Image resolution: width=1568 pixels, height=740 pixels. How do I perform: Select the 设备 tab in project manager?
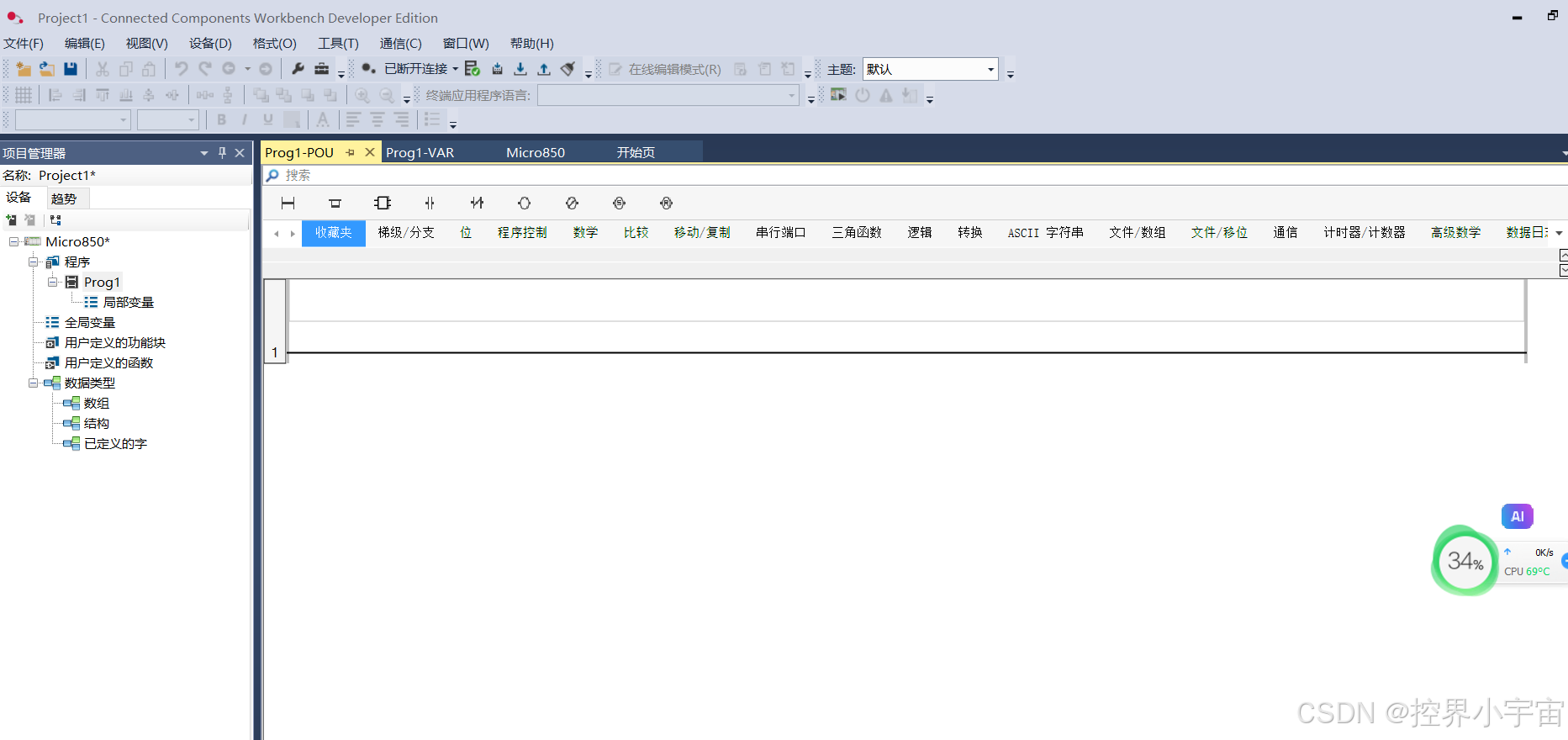pos(18,198)
